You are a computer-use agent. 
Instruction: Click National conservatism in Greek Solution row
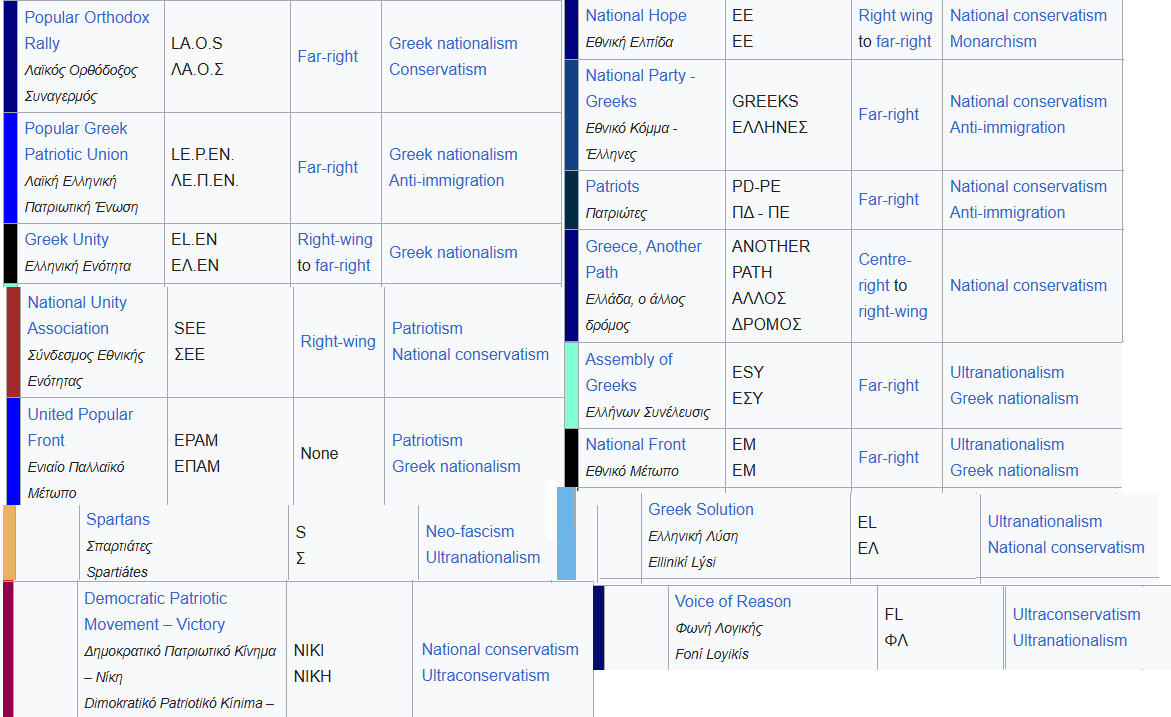click(x=1066, y=547)
